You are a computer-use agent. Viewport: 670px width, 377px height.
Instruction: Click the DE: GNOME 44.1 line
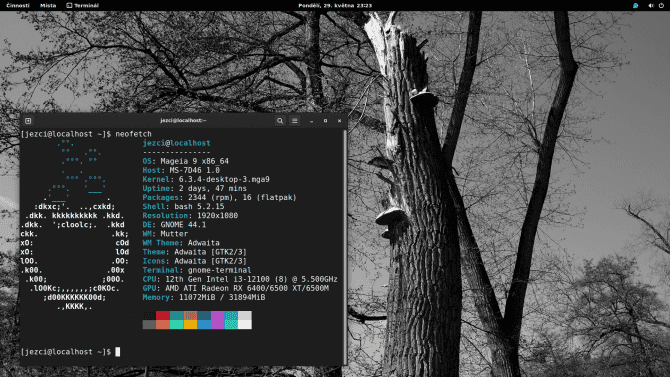174,225
